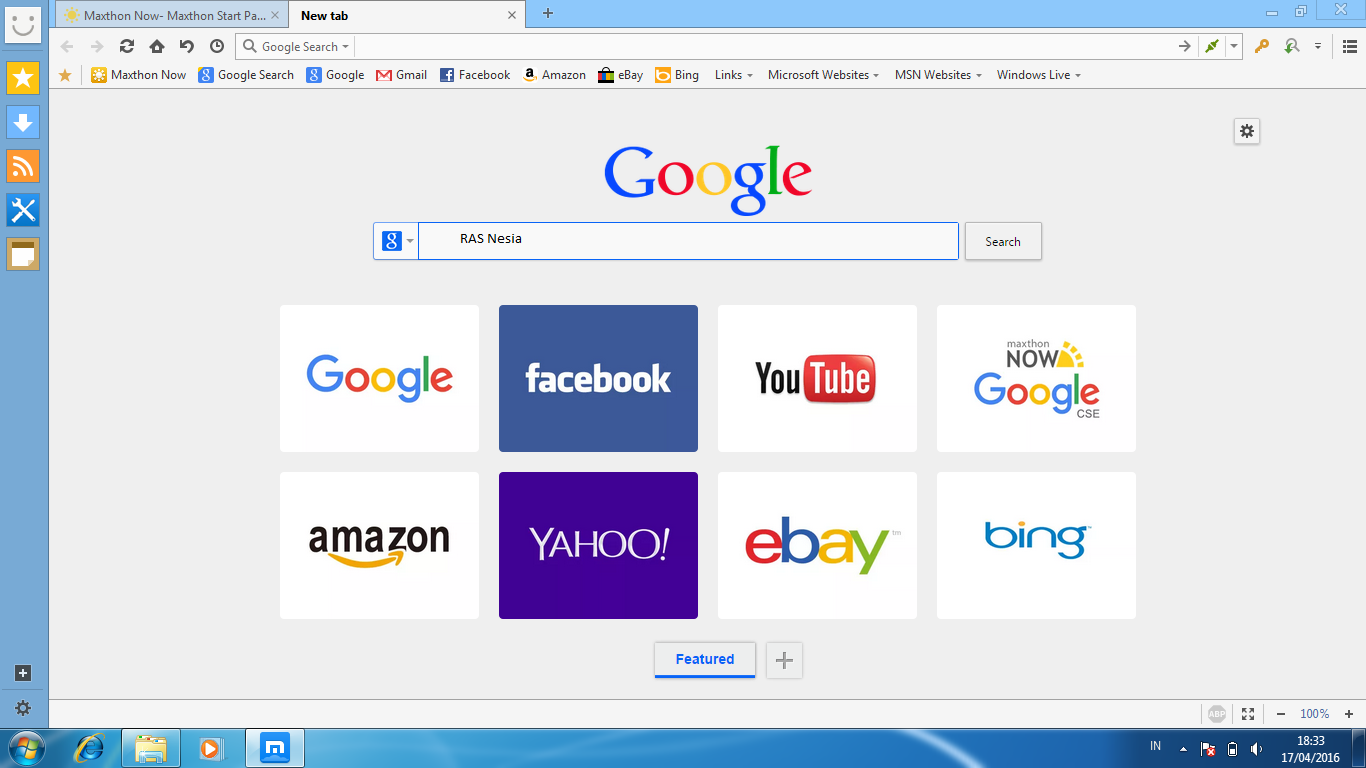Open quick access page settings gear
Viewport: 1366px width, 768px height.
tap(1246, 131)
